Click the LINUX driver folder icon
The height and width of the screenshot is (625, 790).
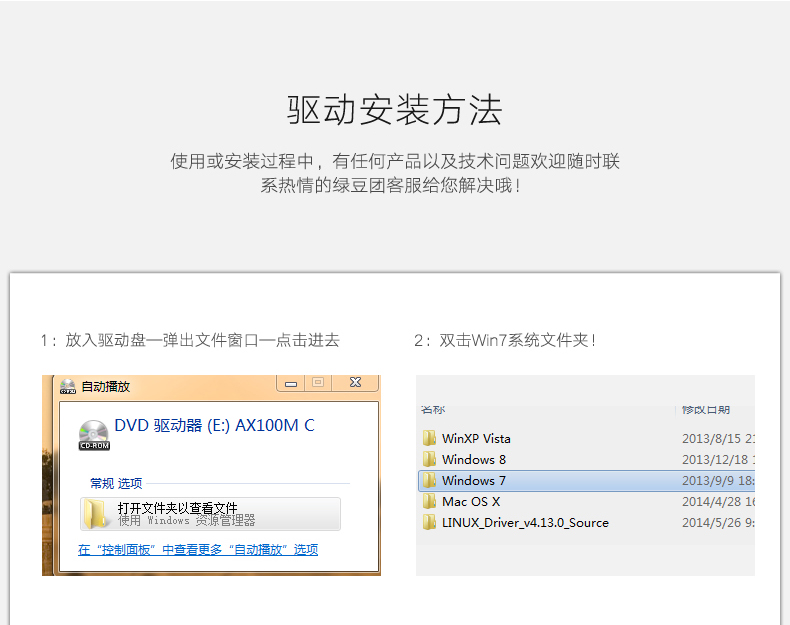click(429, 523)
